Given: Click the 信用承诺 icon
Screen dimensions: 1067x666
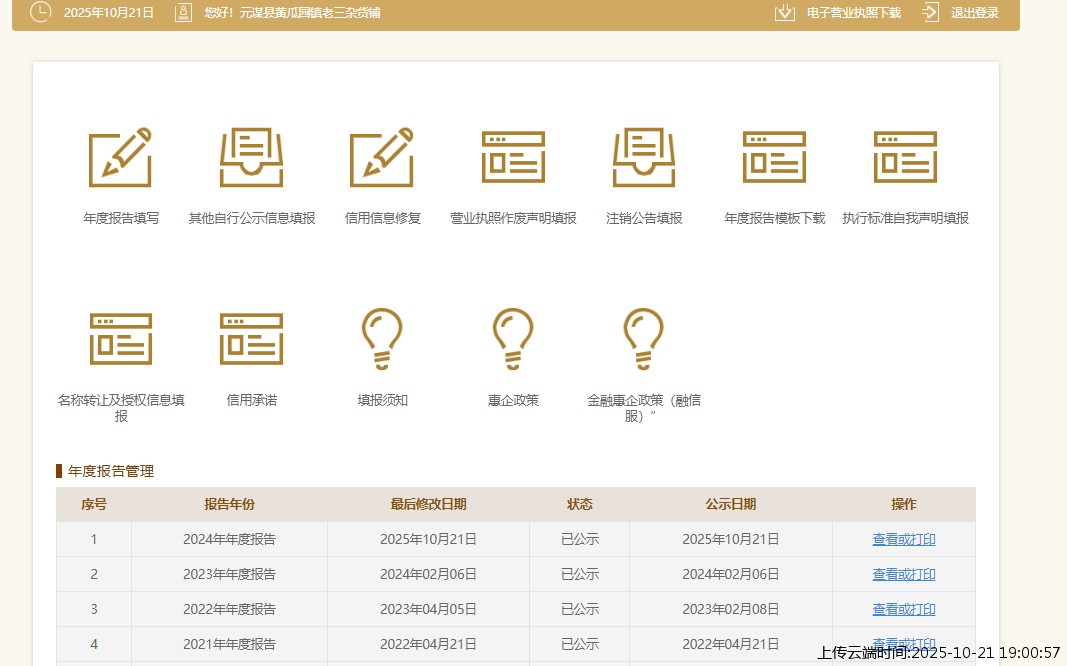Looking at the screenshot, I should click(252, 338).
